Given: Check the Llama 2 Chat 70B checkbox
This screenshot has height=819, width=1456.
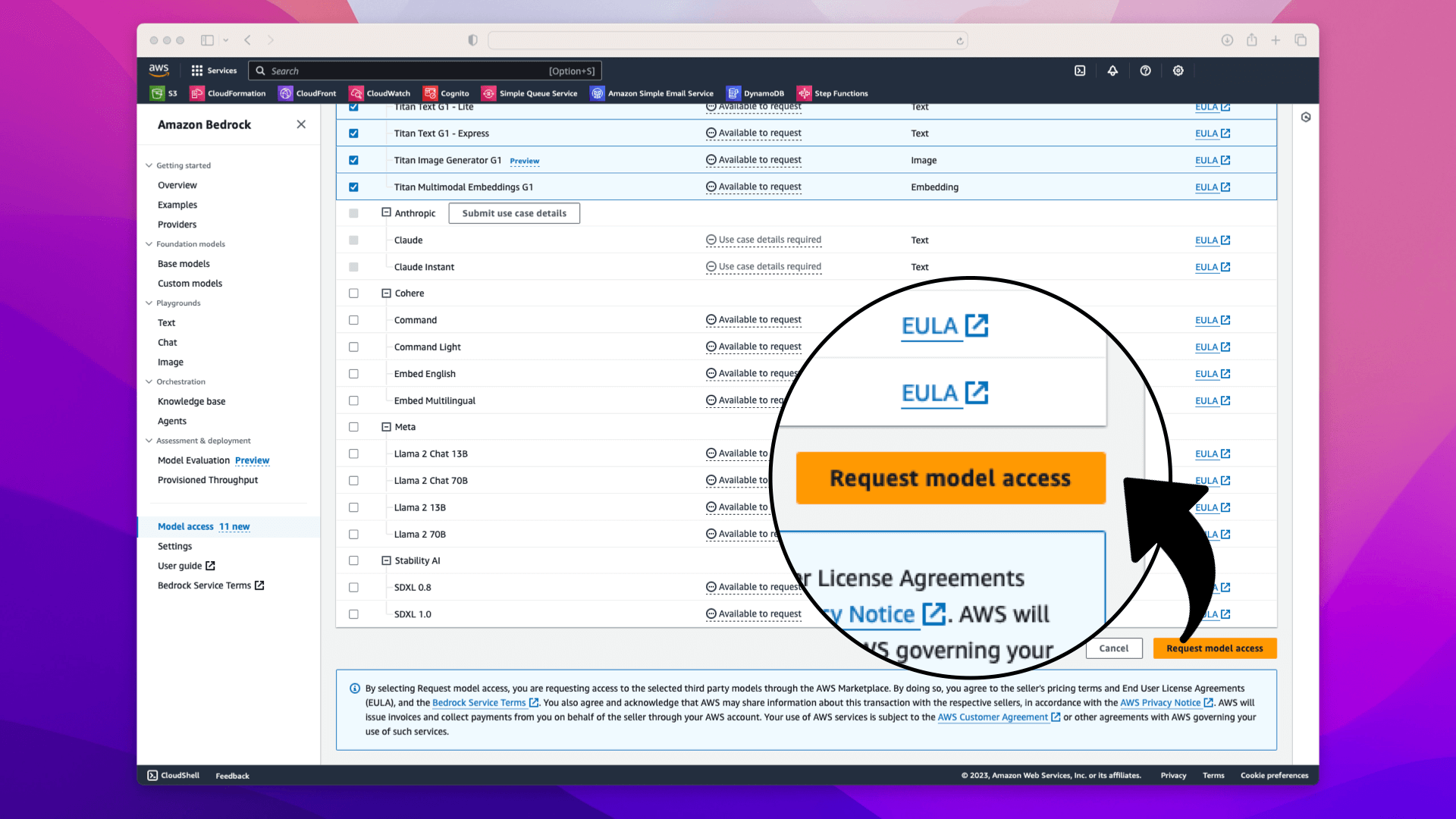Looking at the screenshot, I should click(353, 480).
